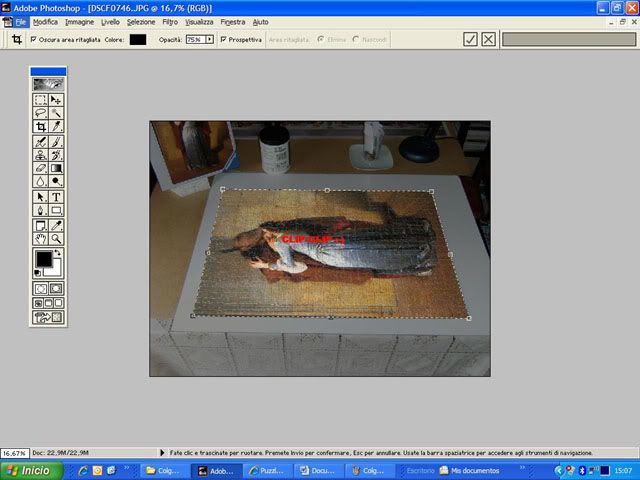The width and height of the screenshot is (640, 480).
Task: Switch to the 'Puzzl...' taskbar window
Action: (x=267, y=471)
